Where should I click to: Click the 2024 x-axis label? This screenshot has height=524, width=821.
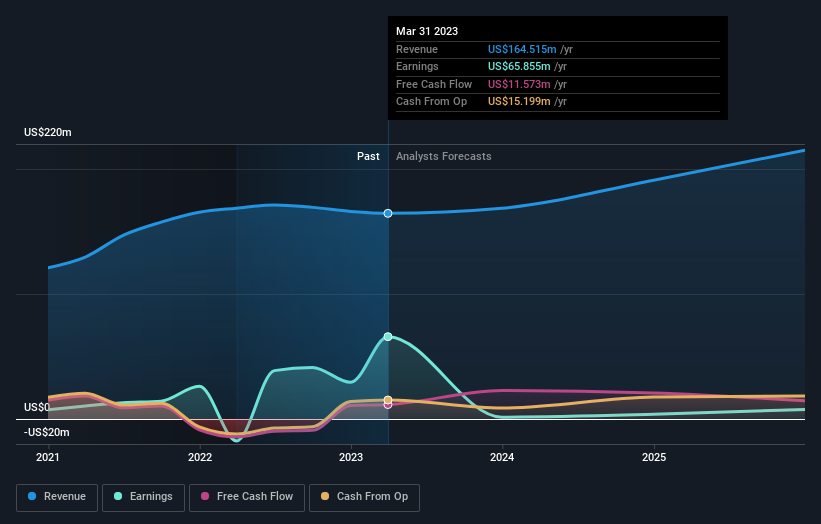tap(502, 457)
